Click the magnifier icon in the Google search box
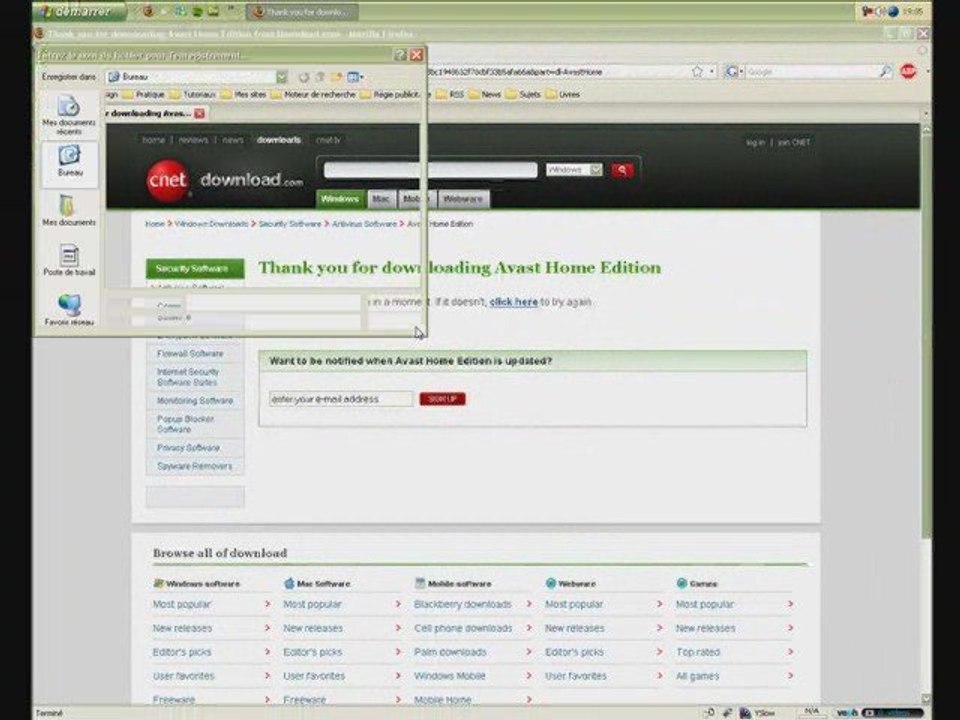 [885, 72]
